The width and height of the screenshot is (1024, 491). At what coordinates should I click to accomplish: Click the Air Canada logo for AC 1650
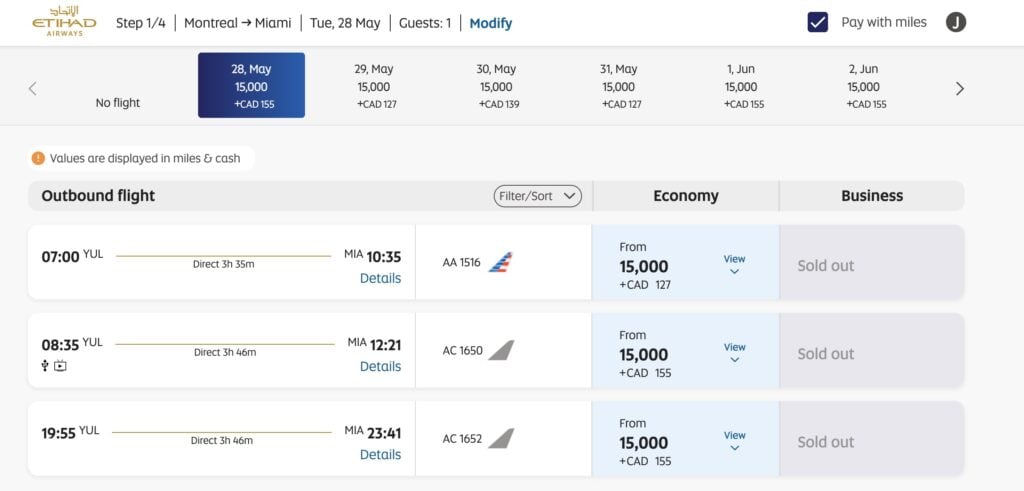click(501, 351)
